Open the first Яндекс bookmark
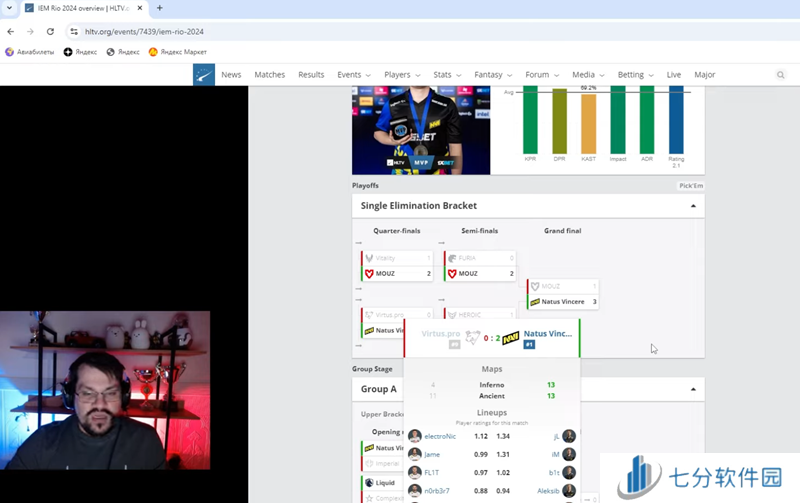The width and height of the screenshot is (800, 503). (x=80, y=52)
